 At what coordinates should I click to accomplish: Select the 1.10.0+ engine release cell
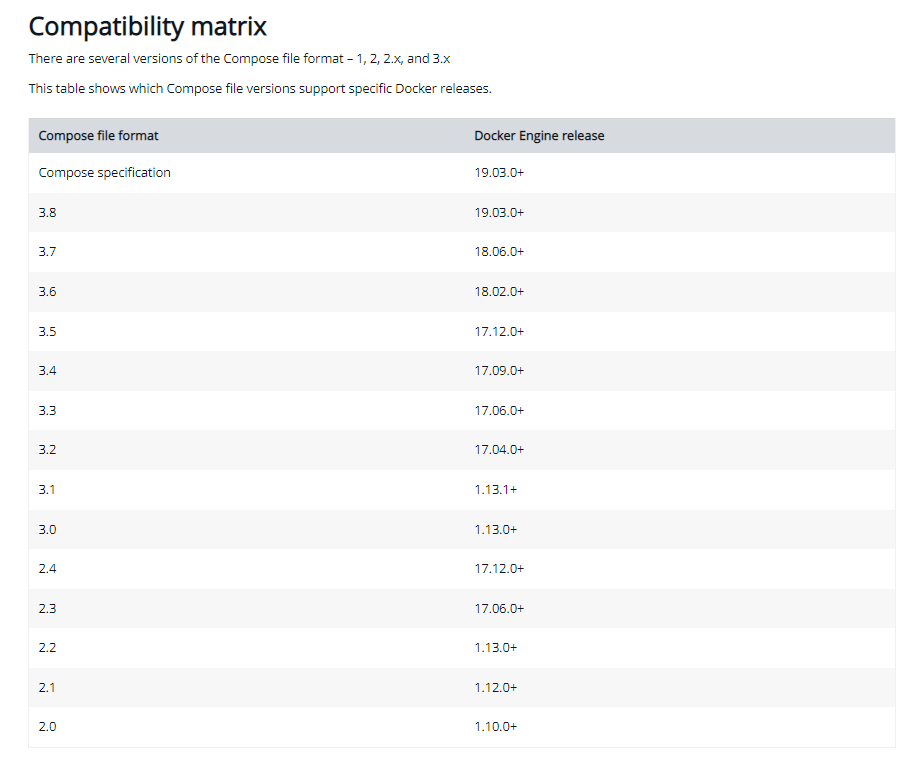coord(495,727)
